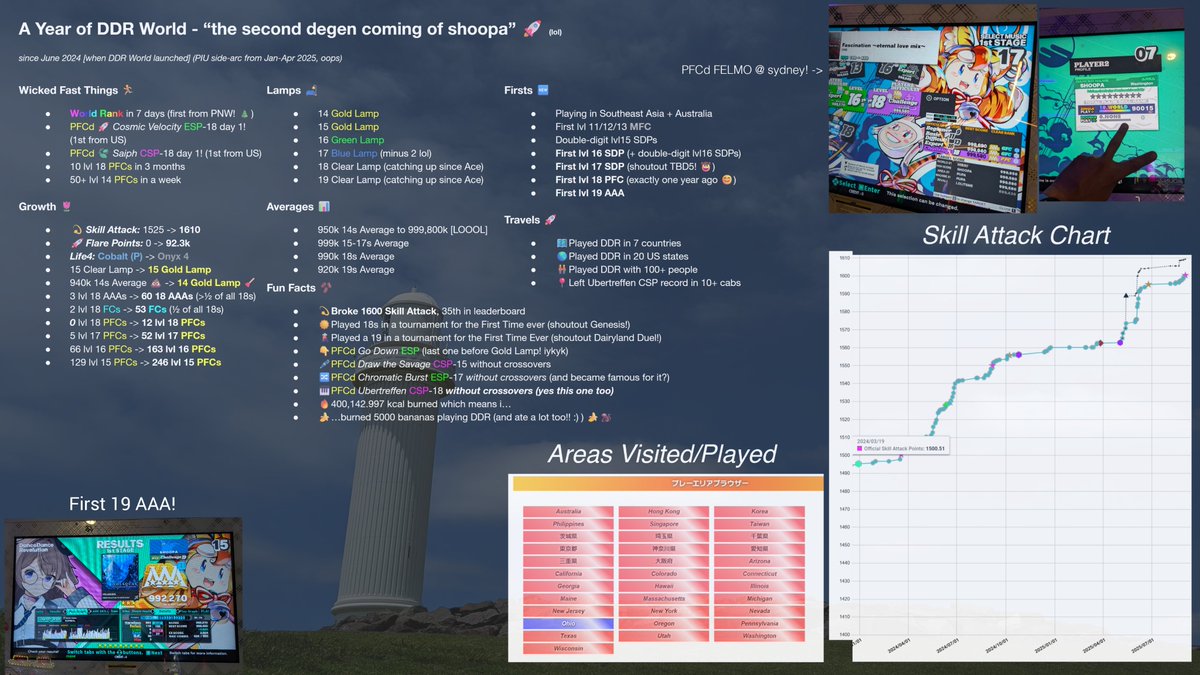1200x675 pixels.
Task: Click the bar chart emoji beside Averages
Action: click(324, 206)
